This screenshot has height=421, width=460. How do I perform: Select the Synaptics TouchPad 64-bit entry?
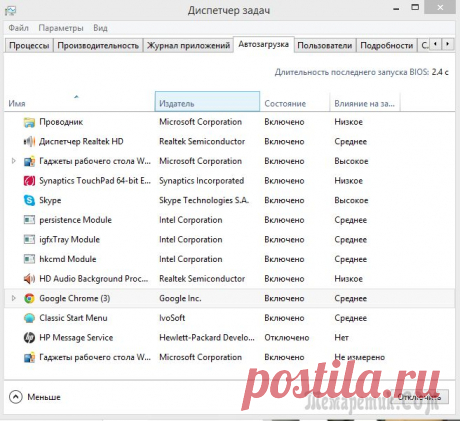pyautogui.click(x=95, y=181)
